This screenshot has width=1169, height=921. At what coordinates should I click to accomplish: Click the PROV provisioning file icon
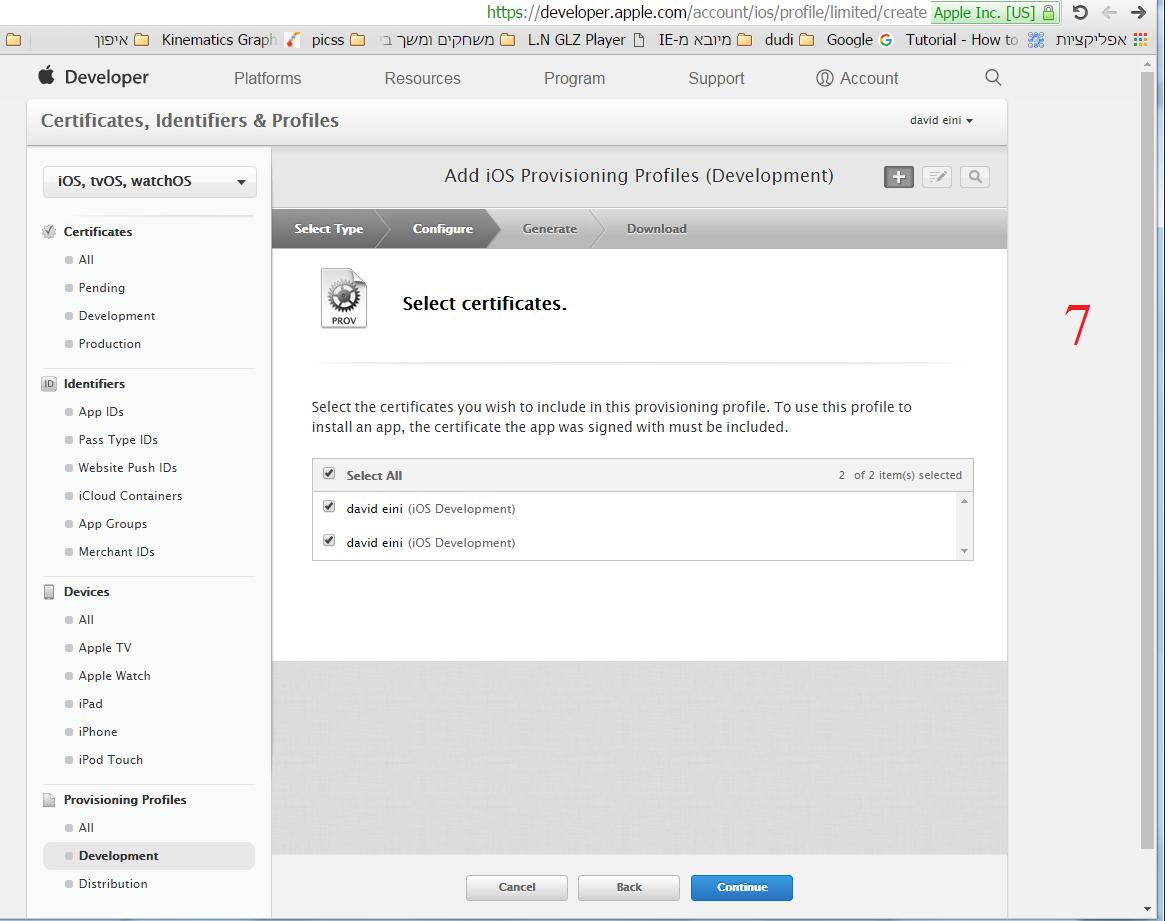tap(343, 298)
